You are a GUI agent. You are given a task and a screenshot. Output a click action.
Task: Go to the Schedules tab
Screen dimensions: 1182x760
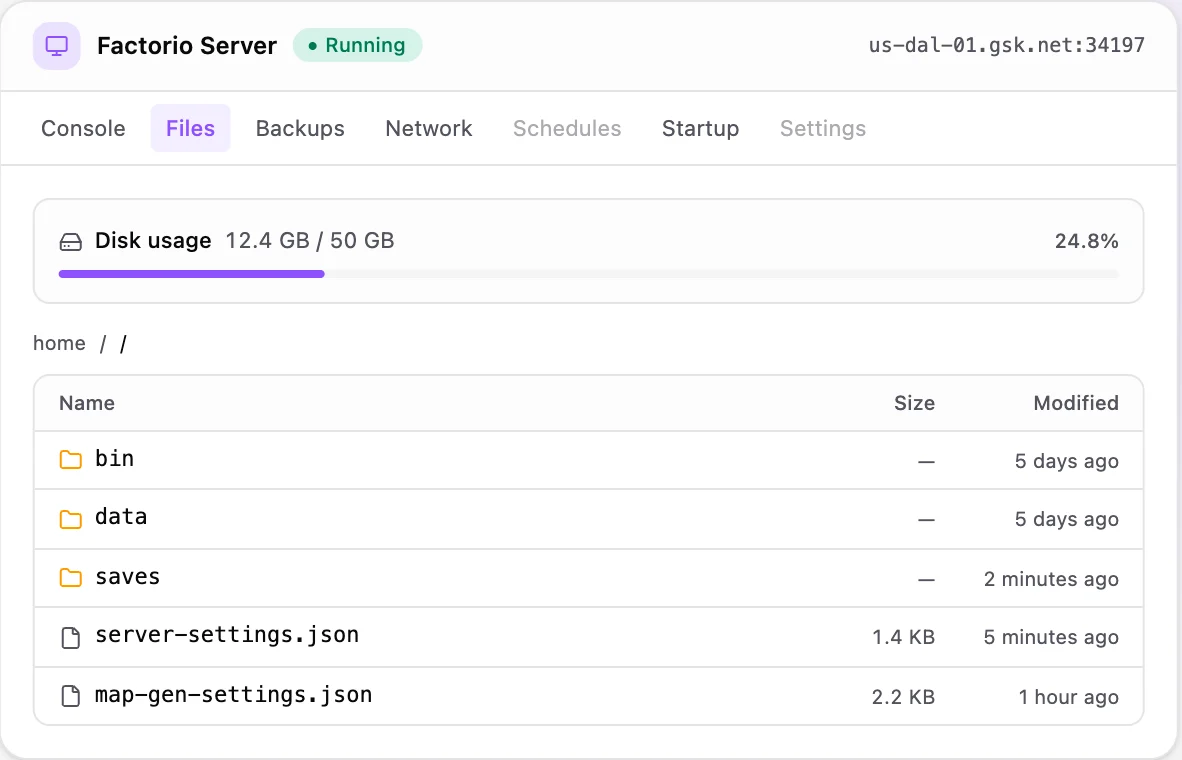[567, 128]
